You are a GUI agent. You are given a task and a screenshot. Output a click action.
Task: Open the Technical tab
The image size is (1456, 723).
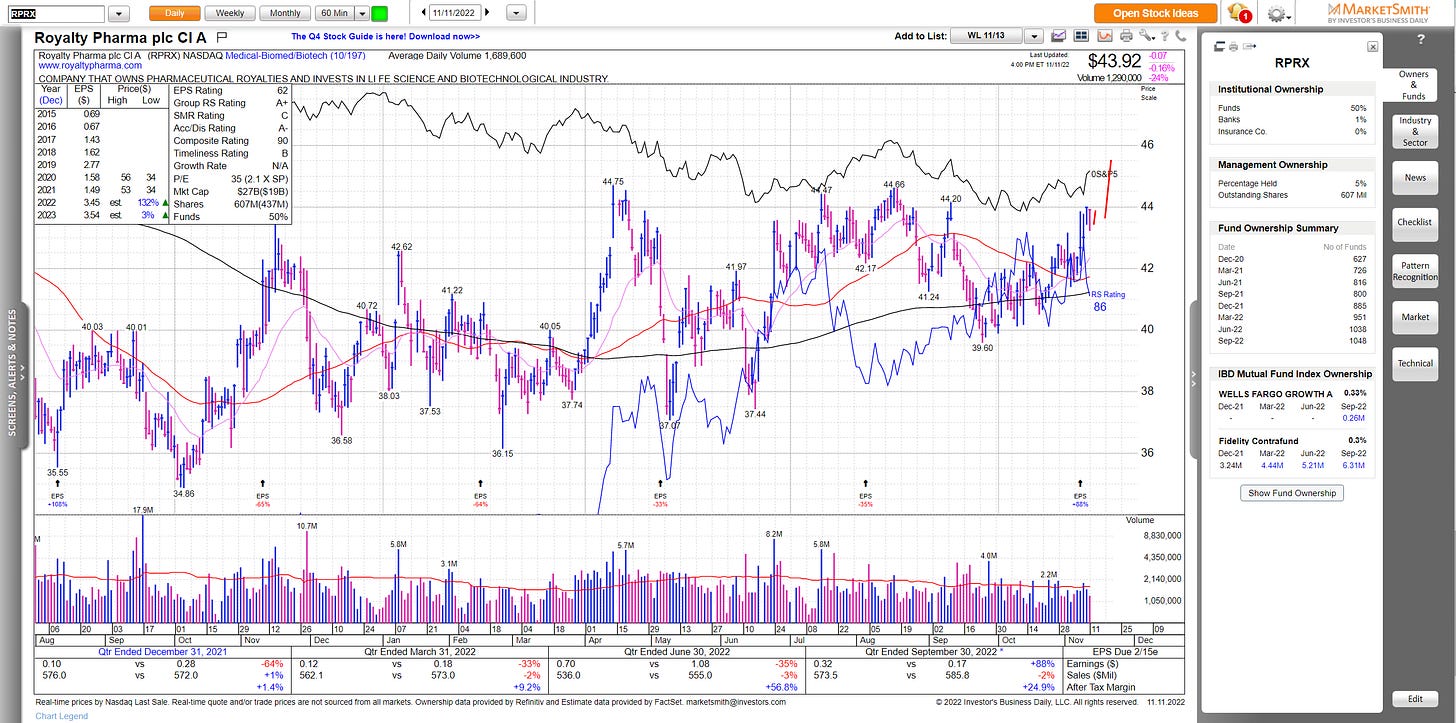pyautogui.click(x=1415, y=363)
